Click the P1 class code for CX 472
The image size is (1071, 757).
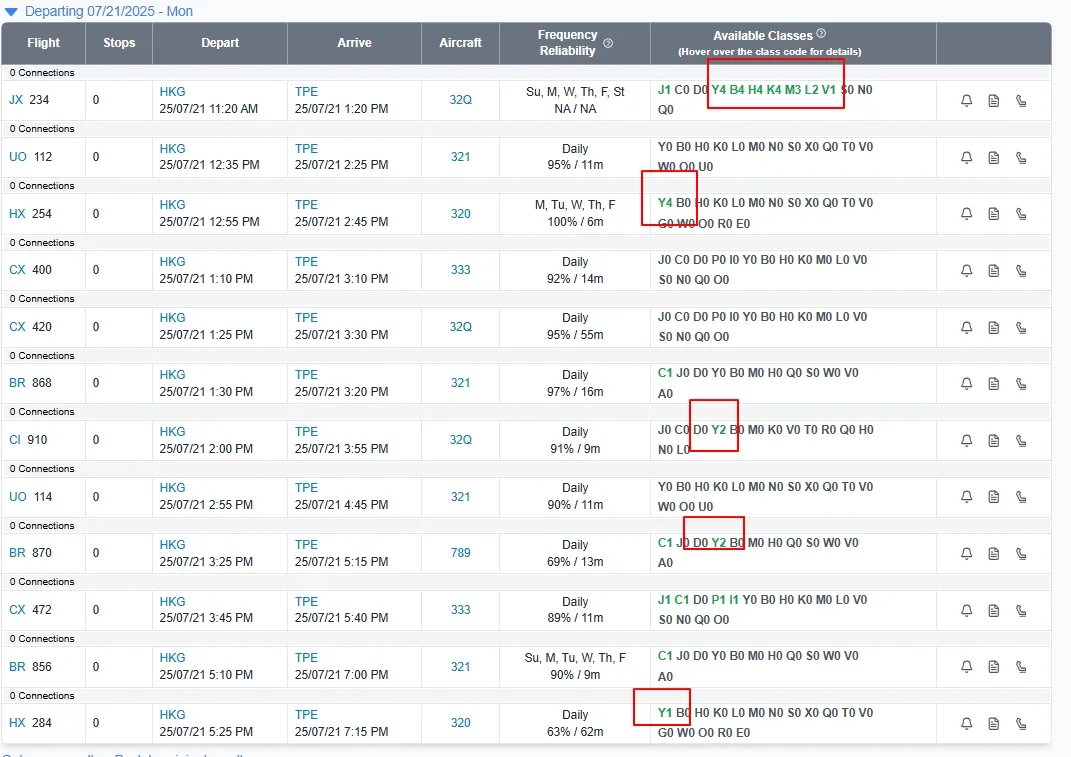pos(718,599)
